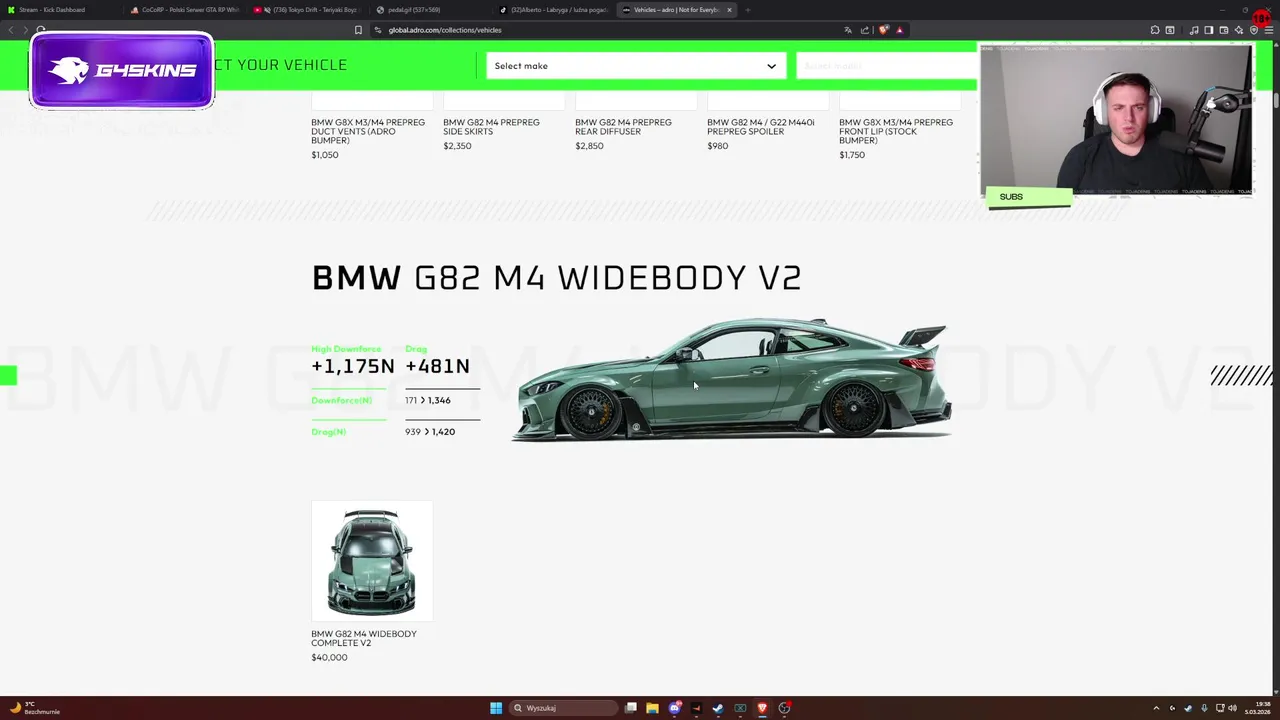Open the browser extensions puzzle icon
Viewport: 1280px width, 720px height.
(x=1155, y=30)
